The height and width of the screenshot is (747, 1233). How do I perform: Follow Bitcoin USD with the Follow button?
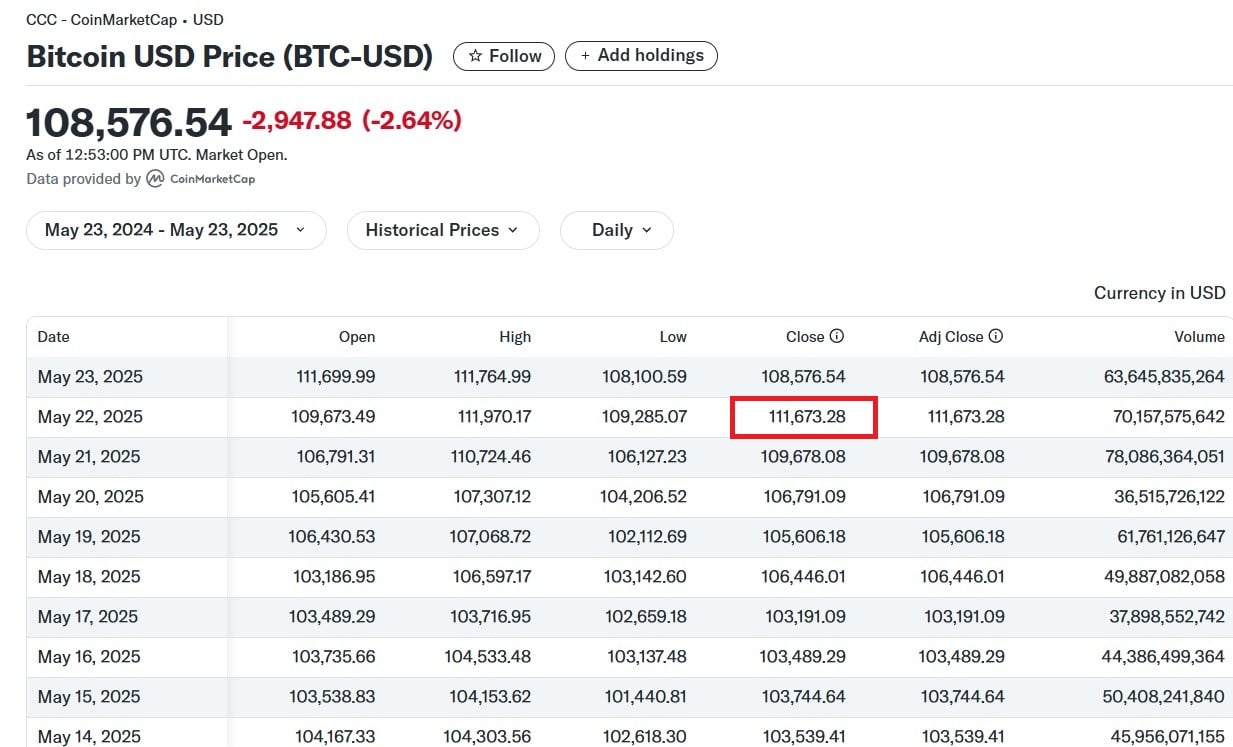coord(506,56)
